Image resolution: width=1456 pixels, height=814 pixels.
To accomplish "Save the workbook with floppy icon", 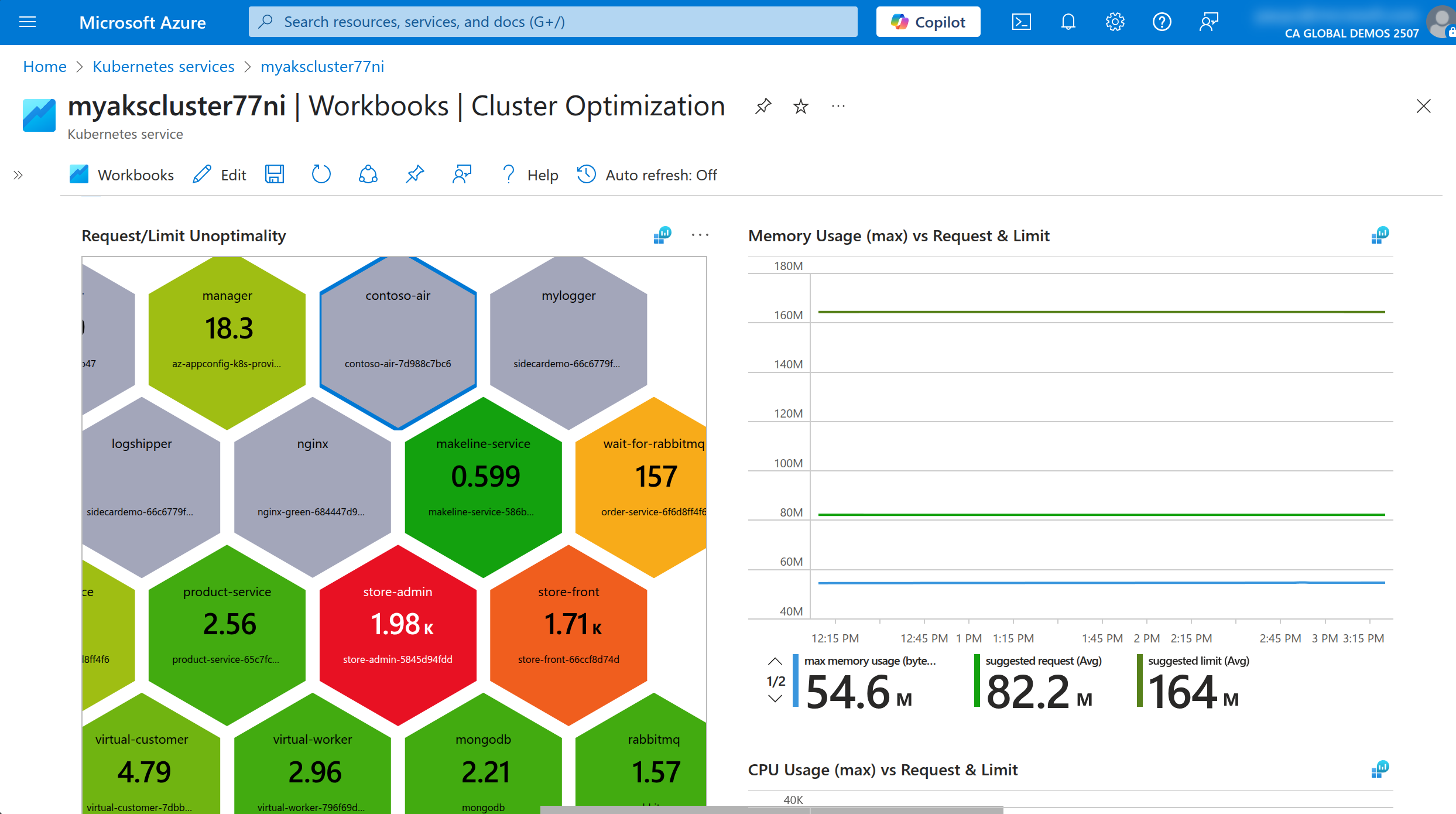I will point(275,175).
